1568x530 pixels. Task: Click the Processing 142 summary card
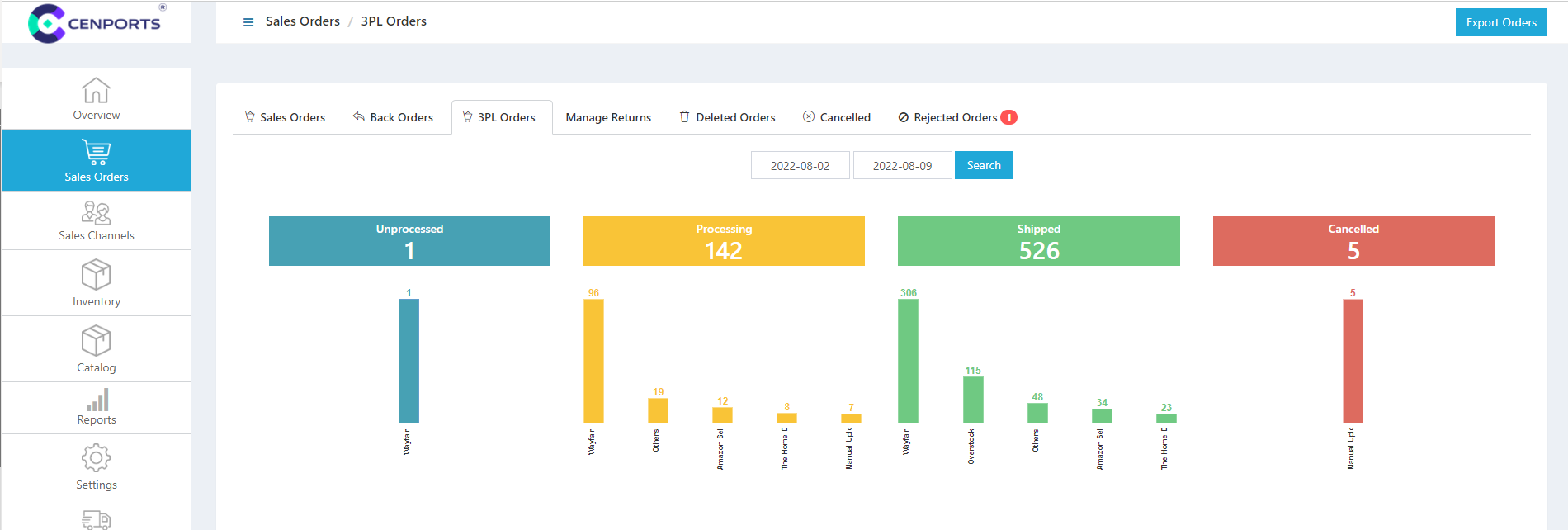tap(724, 241)
